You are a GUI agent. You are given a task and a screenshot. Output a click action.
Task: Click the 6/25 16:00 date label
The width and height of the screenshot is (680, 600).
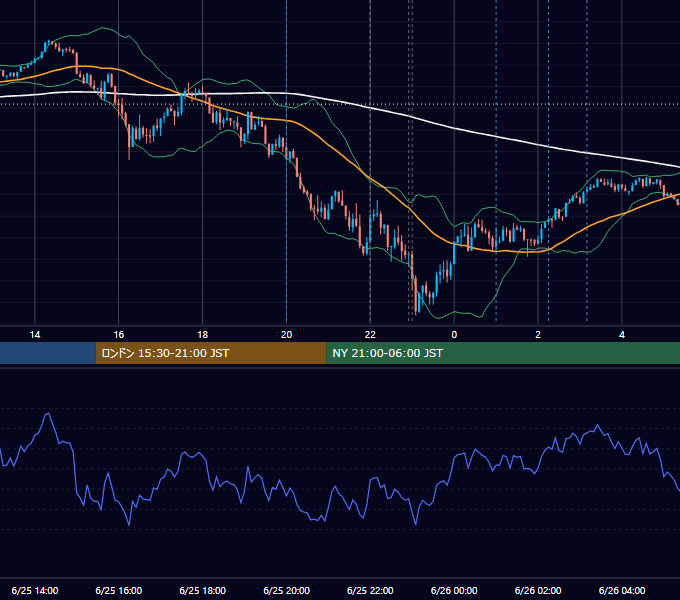pos(118,590)
